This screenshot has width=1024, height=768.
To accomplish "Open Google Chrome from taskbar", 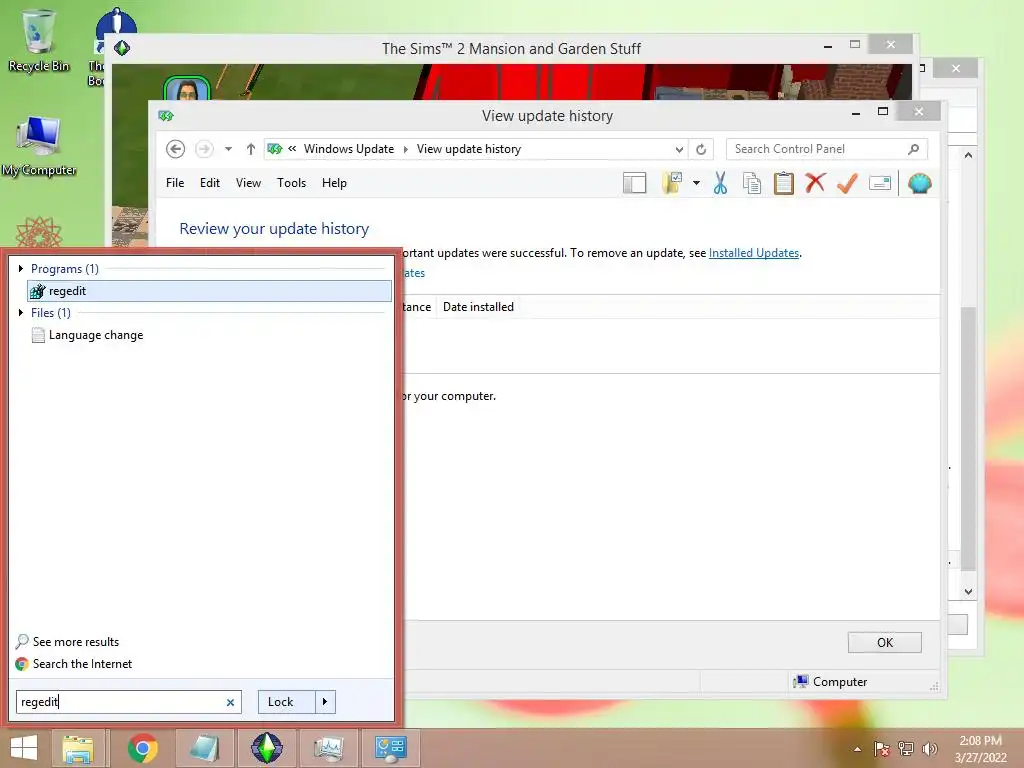I will click(143, 748).
